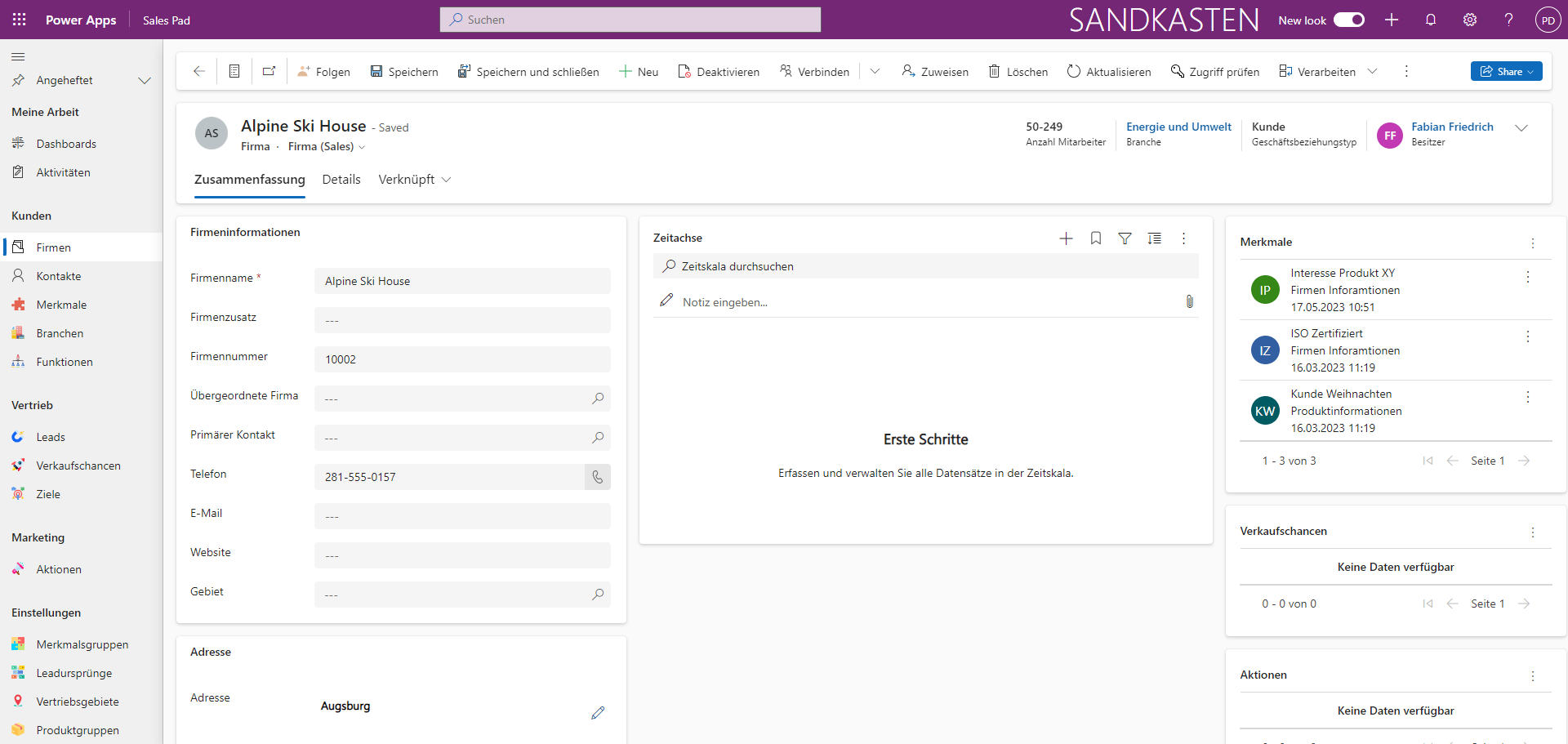Viewport: 1568px width, 744px height.
Task: Open the Verbinden dropdown chevron
Action: [x=875, y=71]
